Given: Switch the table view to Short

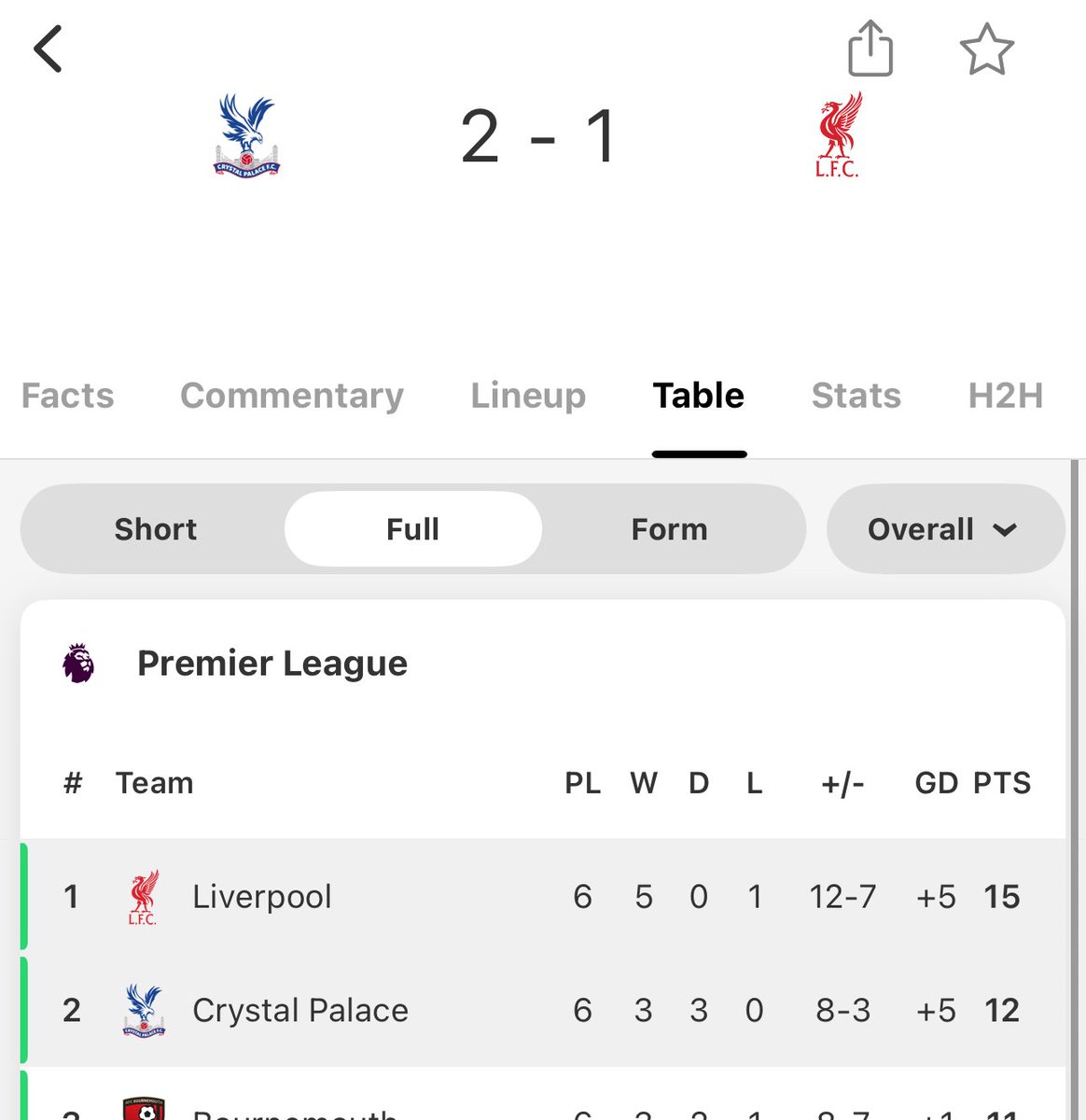Looking at the screenshot, I should pyautogui.click(x=155, y=529).
